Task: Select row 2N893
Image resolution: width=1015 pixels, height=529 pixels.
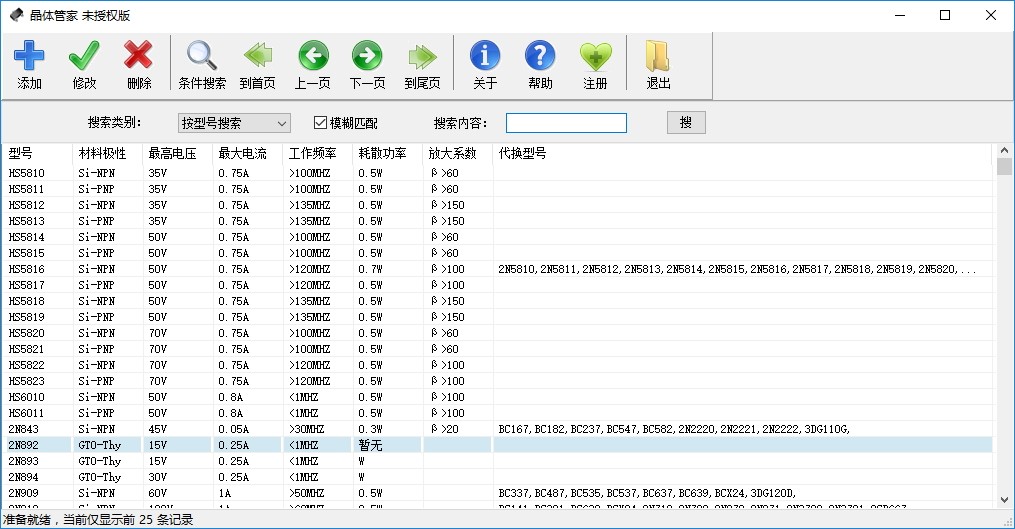Action: click(x=497, y=461)
